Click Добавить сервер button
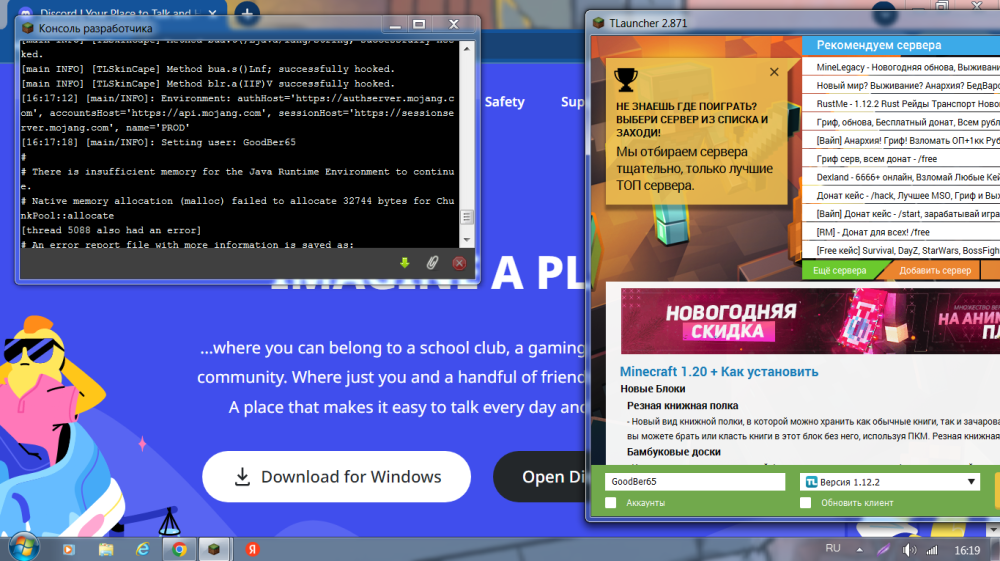1000x561 pixels. click(935, 270)
